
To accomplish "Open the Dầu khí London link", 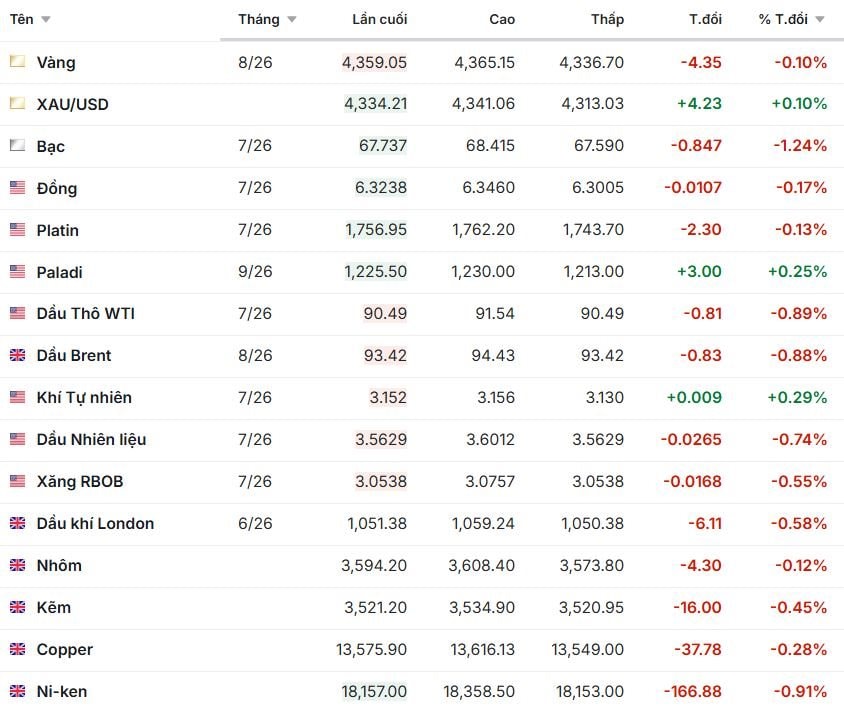I will click(x=95, y=523).
